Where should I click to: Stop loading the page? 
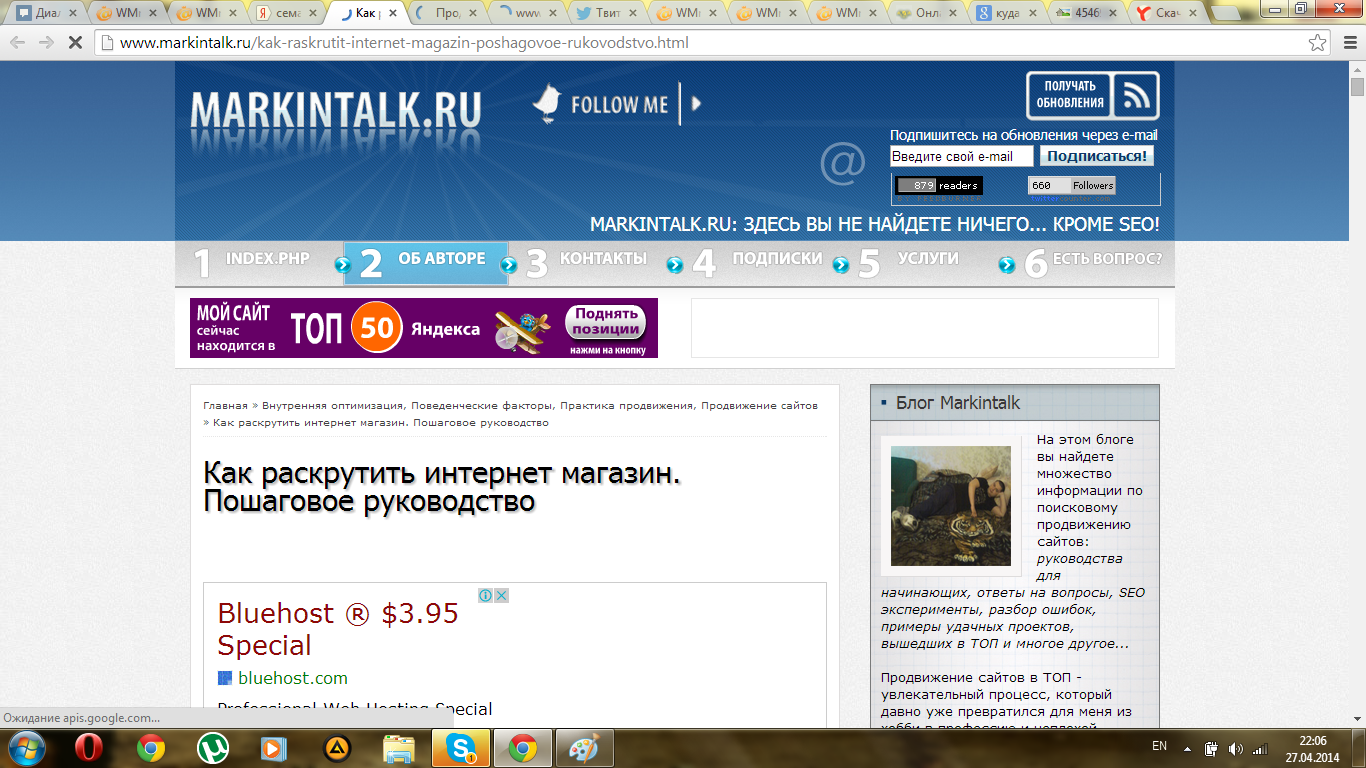click(x=75, y=42)
